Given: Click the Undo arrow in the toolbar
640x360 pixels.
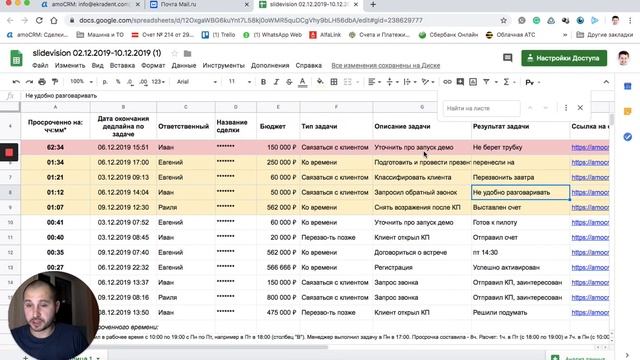Looking at the screenshot, I should [x=16, y=82].
